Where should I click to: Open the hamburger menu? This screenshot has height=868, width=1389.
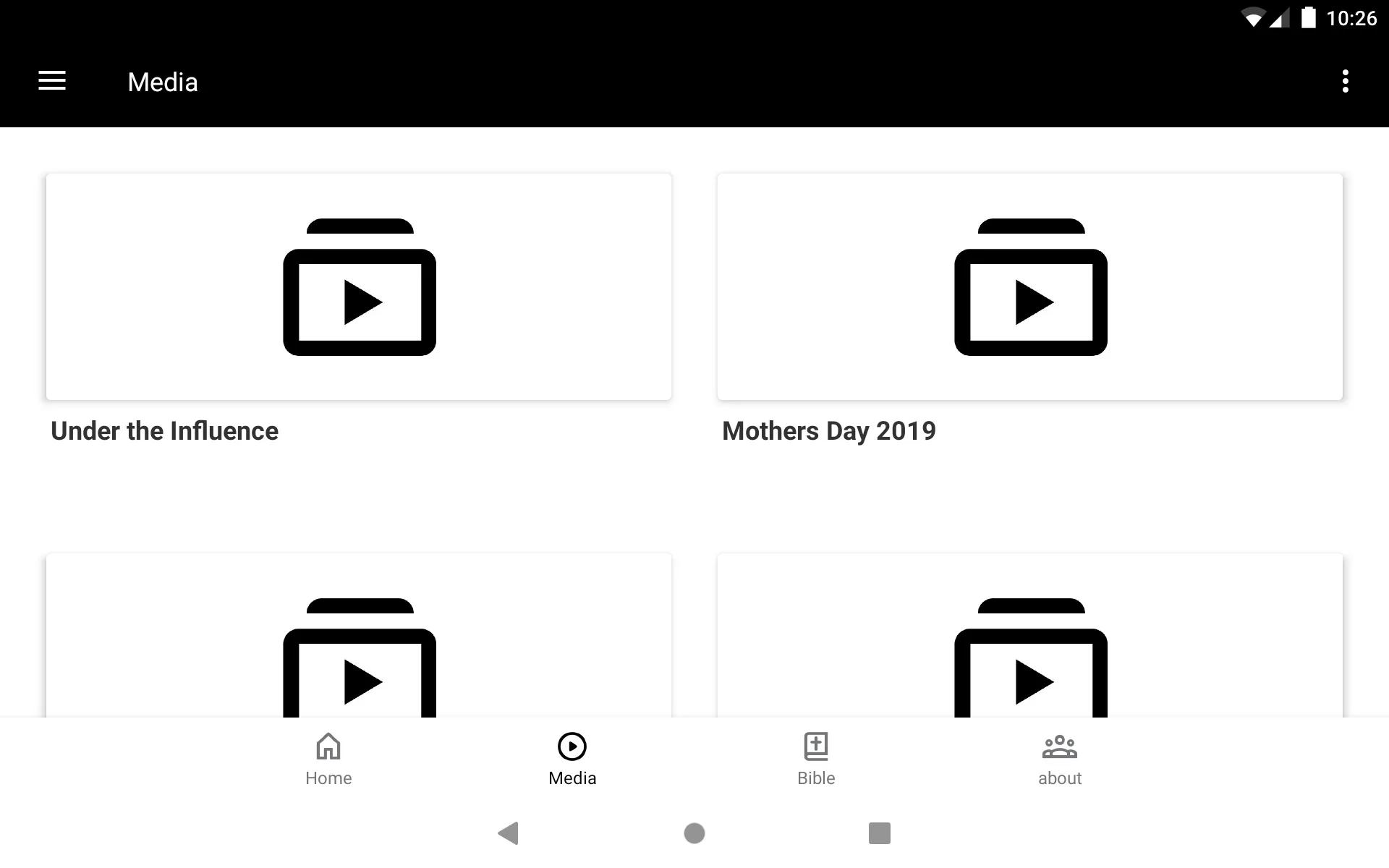tap(52, 82)
